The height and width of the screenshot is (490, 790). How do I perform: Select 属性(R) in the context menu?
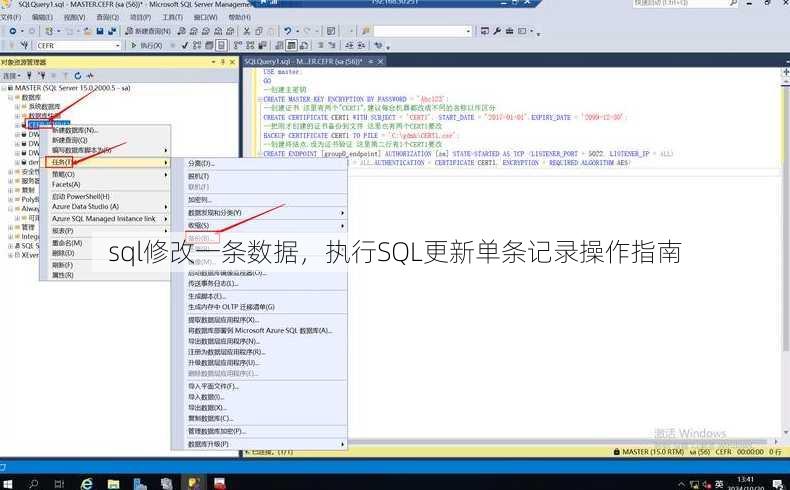(106, 275)
